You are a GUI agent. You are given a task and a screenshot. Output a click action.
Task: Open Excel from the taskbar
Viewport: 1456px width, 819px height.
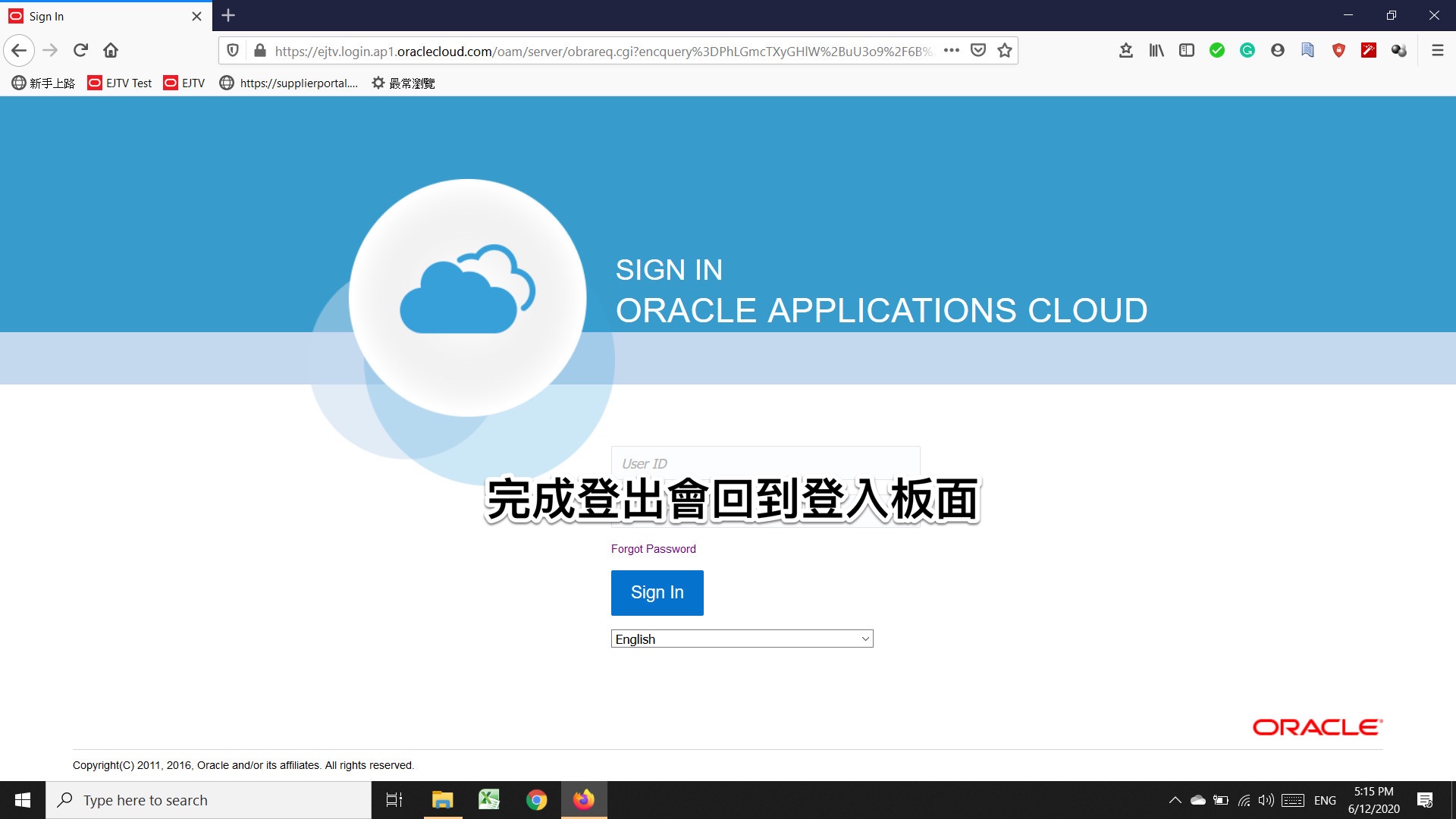pos(489,800)
